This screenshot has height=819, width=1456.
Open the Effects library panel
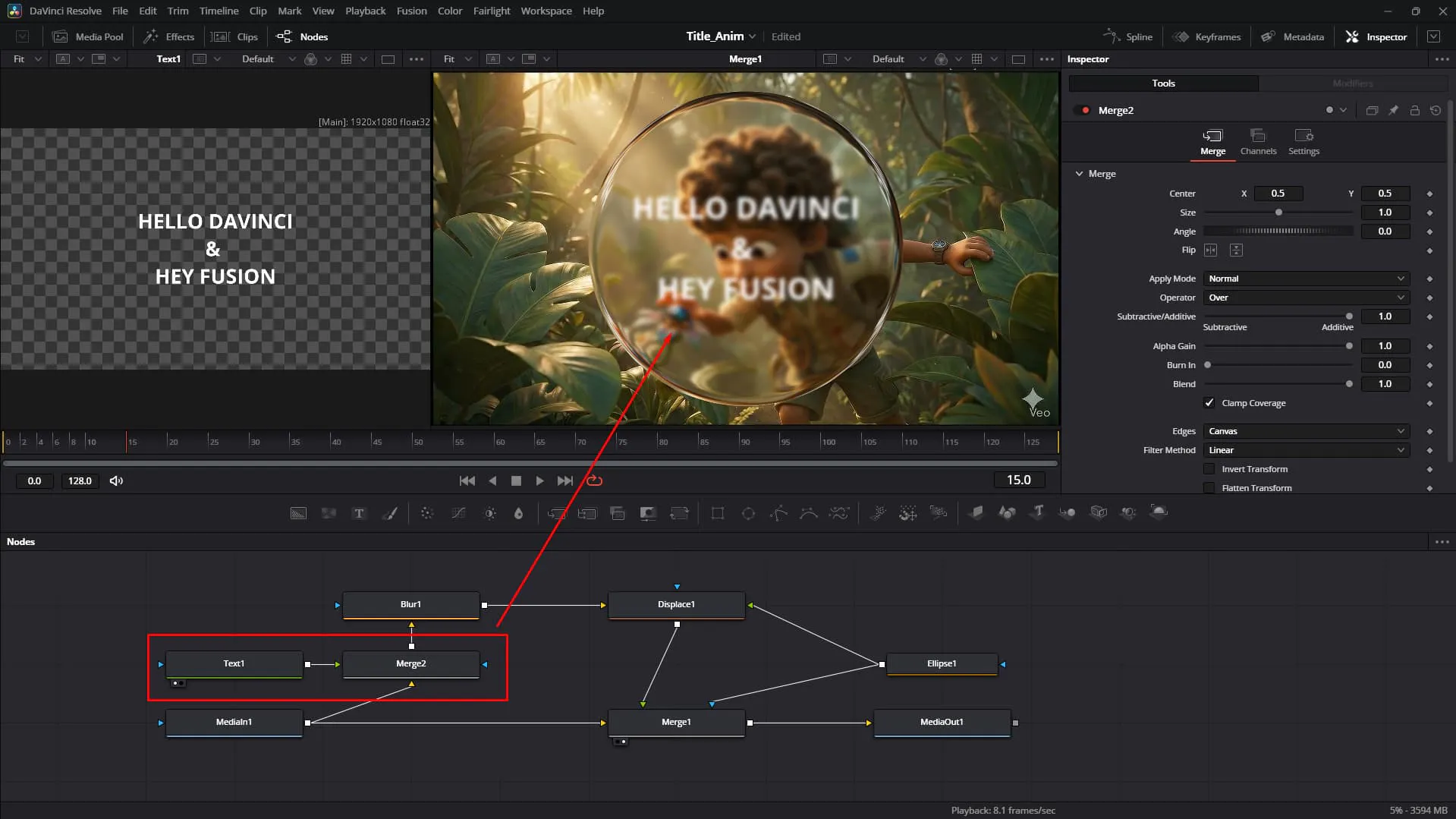169,36
